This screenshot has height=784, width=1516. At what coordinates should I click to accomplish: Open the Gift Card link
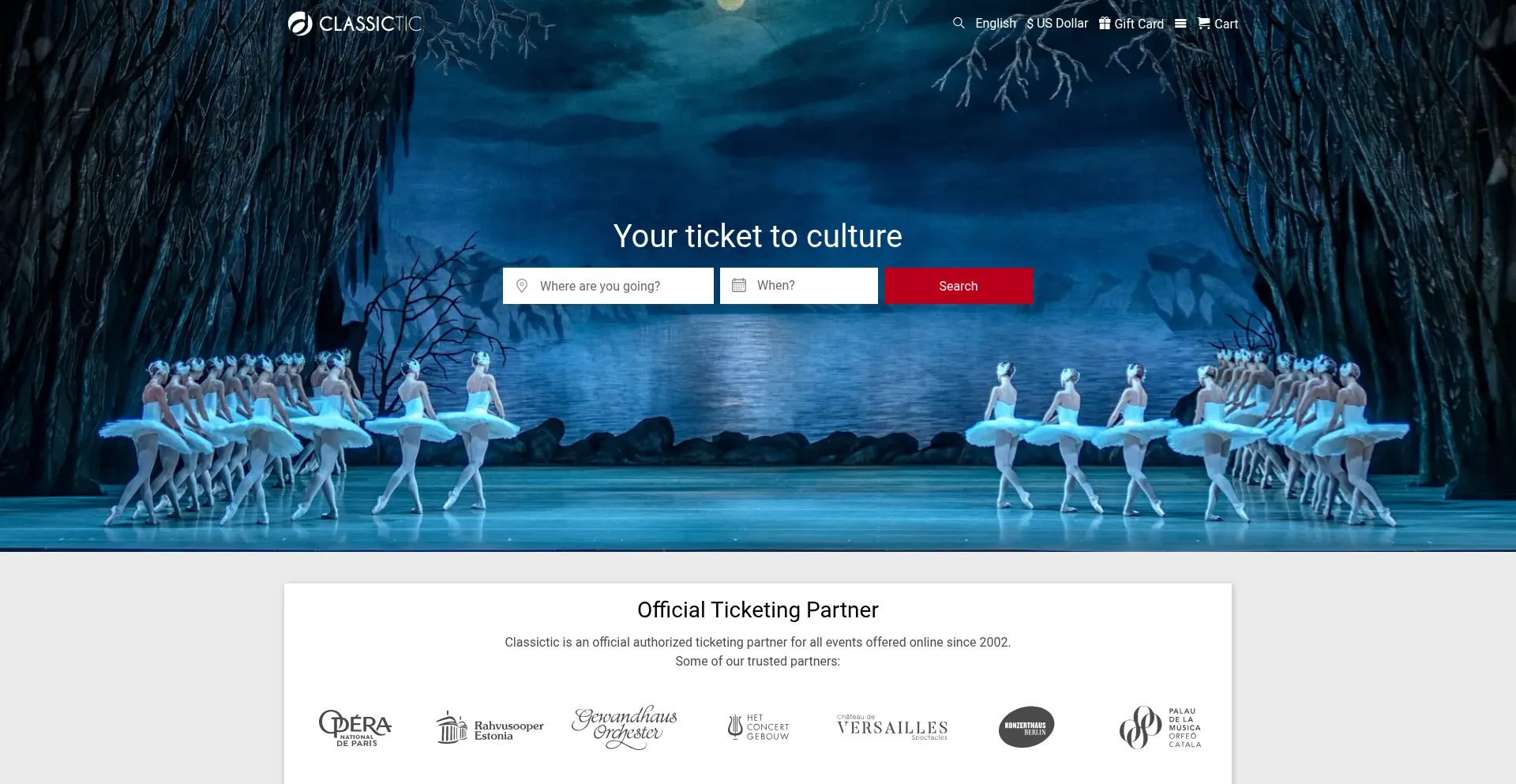coord(1131,24)
